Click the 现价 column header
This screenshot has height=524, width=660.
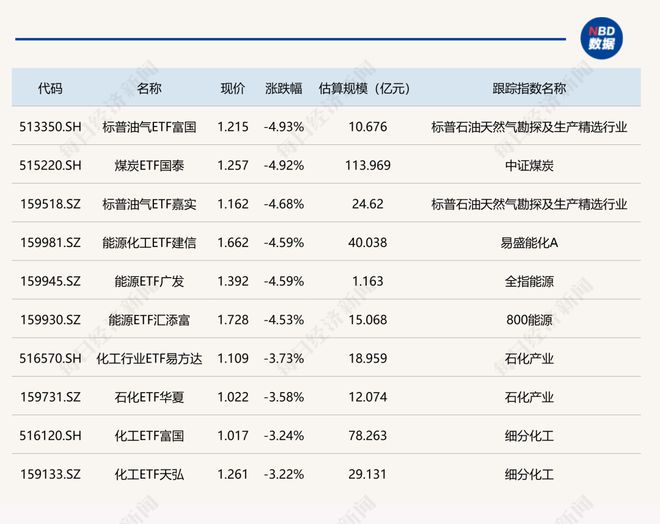click(x=233, y=88)
